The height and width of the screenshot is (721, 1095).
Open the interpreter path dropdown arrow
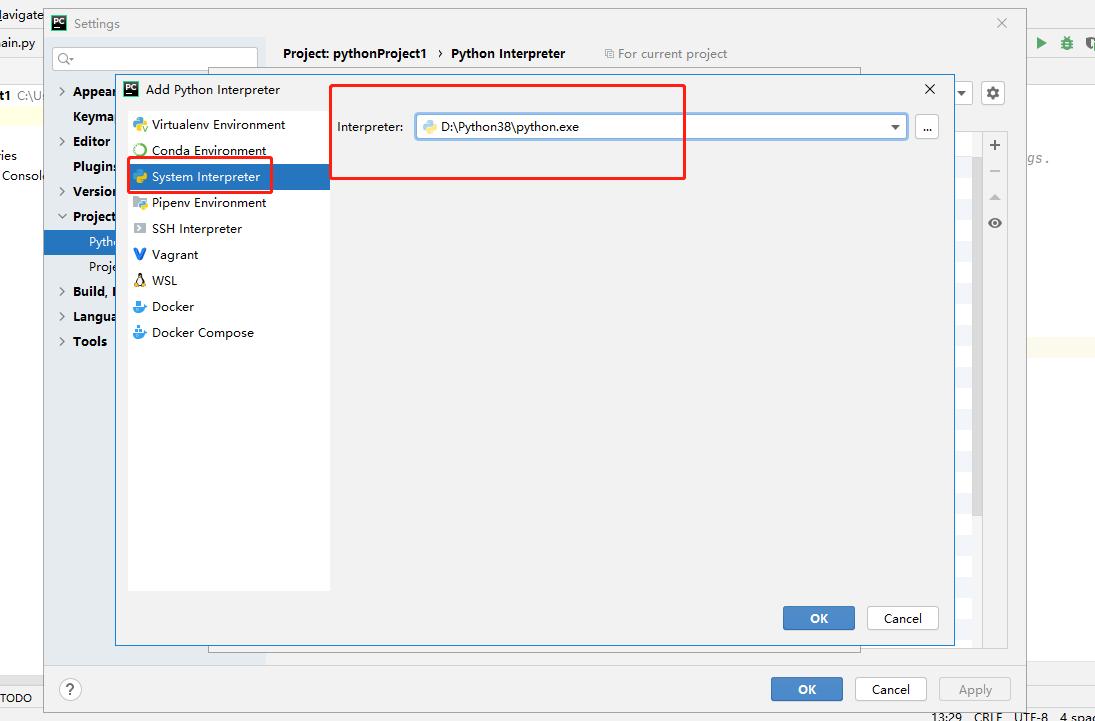894,126
